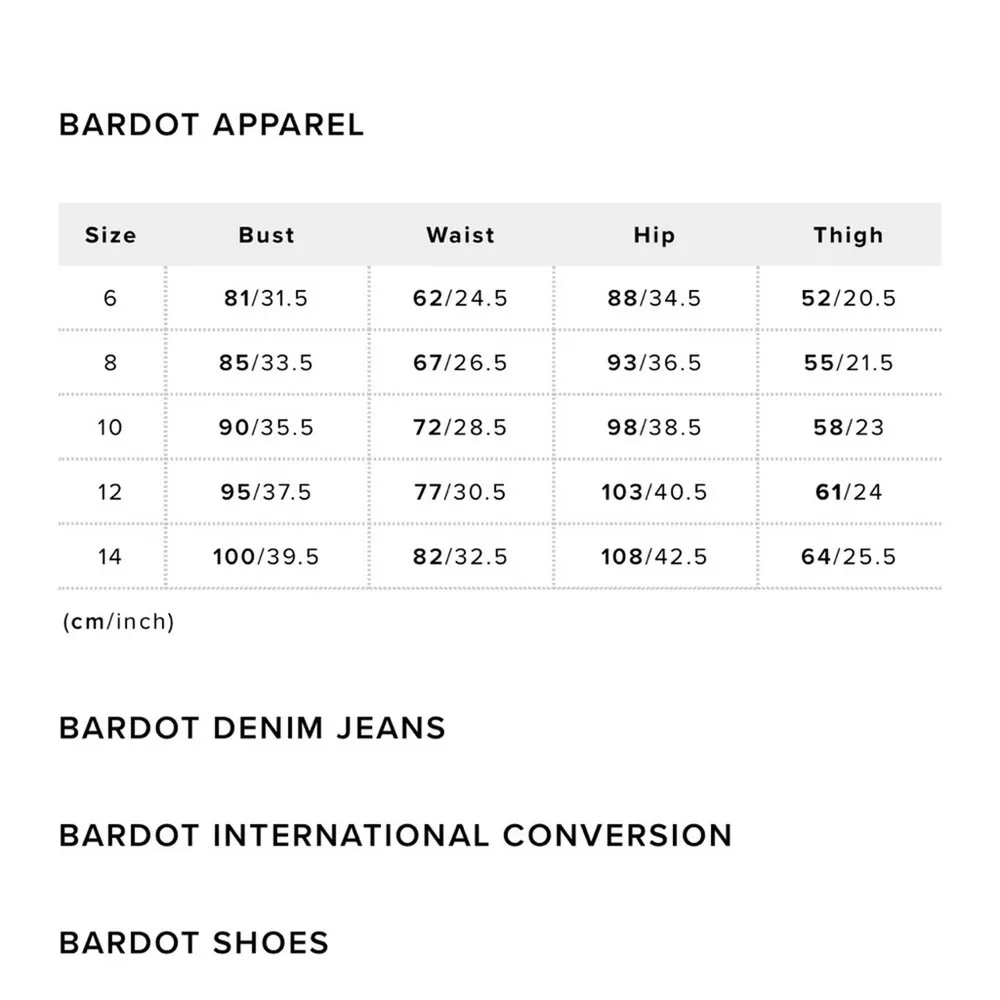Click the (cm/inch) unit note

(118, 622)
